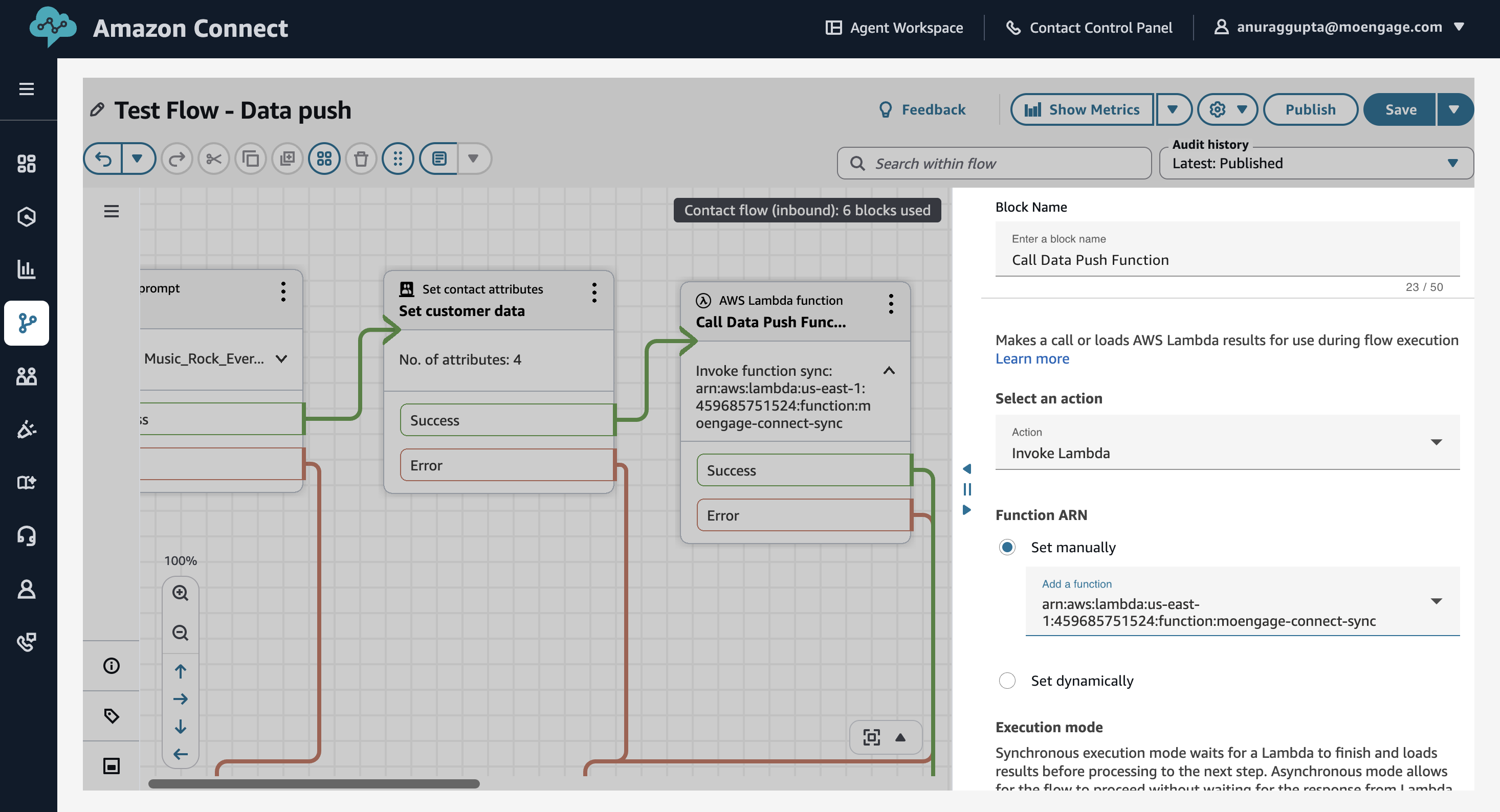Screen dimensions: 1500x812
Task: Click the Success branch of Lambda block
Action: 804,470
